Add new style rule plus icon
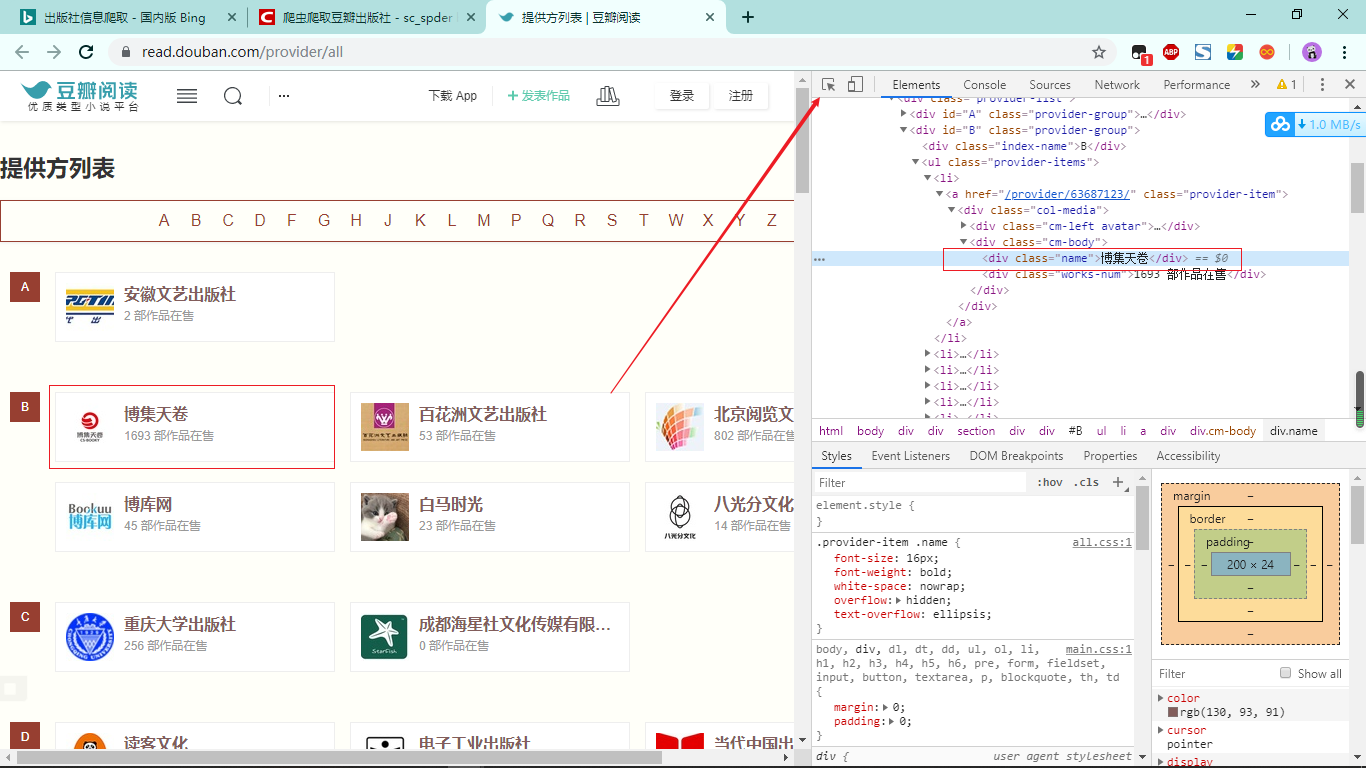Screen dimensions: 1366x768 1118,482
